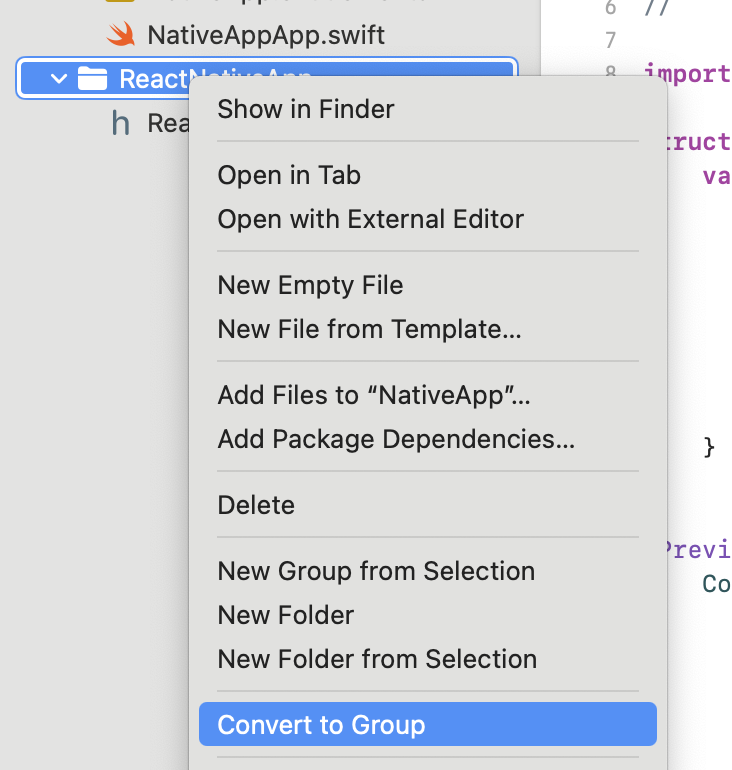The height and width of the screenshot is (770, 732).
Task: Click the ReactNativeApp folder icon
Action: pyautogui.click(x=92, y=78)
